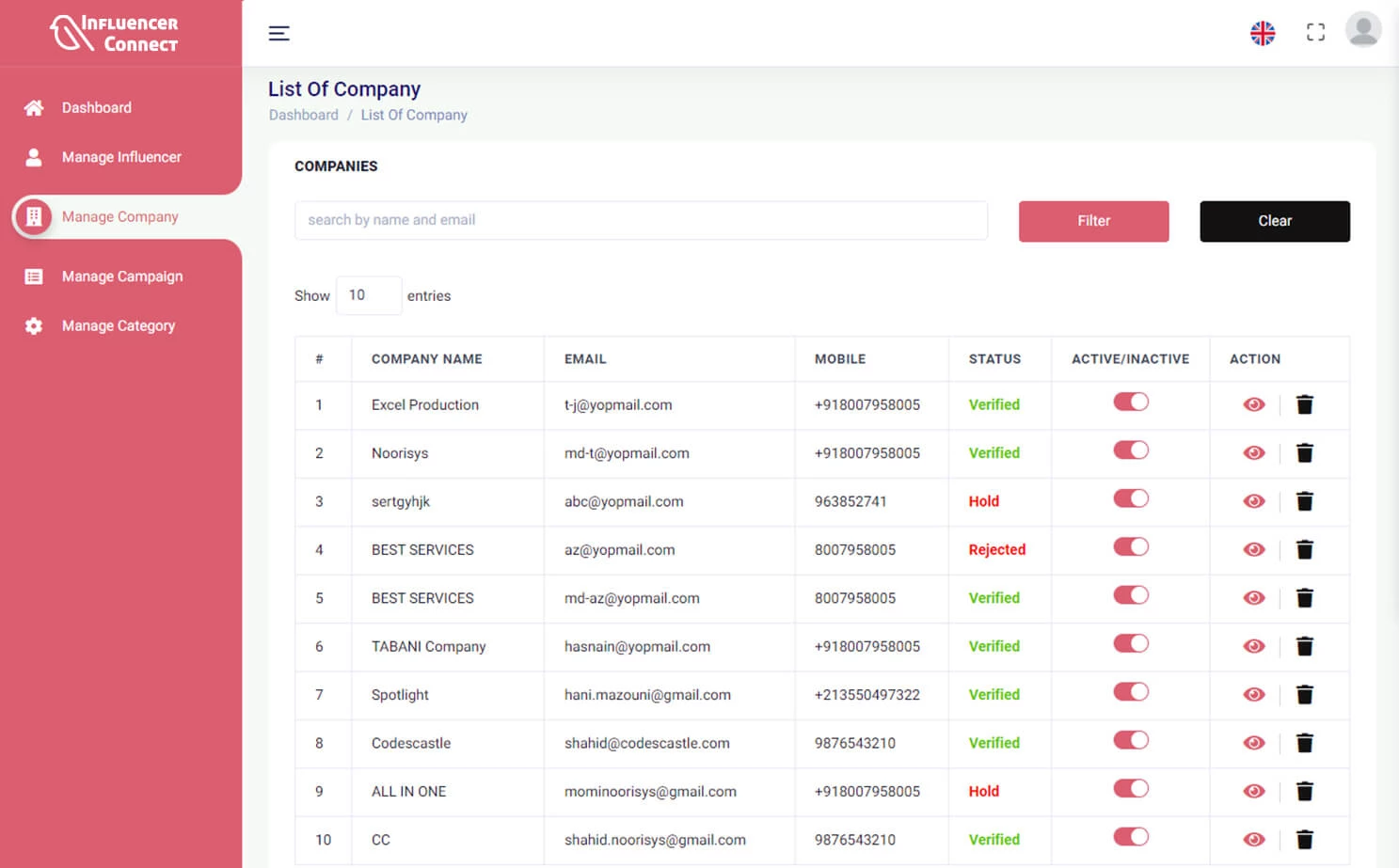This screenshot has width=1399, height=868.
Task: Click the search by name field
Action: (641, 220)
